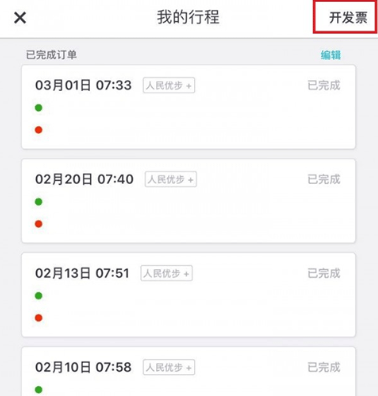378x396 pixels.
Task: Tap the 编辑 edit link
Action: [331, 55]
